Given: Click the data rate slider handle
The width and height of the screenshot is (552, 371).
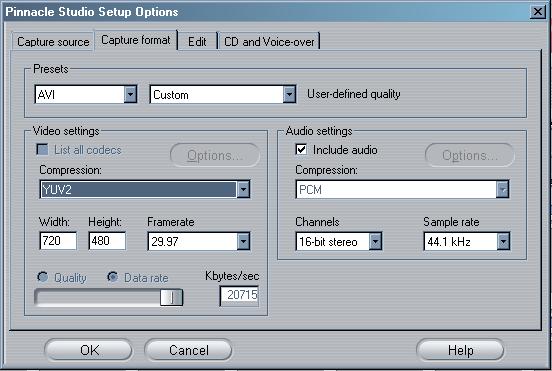Looking at the screenshot, I should point(171,297).
